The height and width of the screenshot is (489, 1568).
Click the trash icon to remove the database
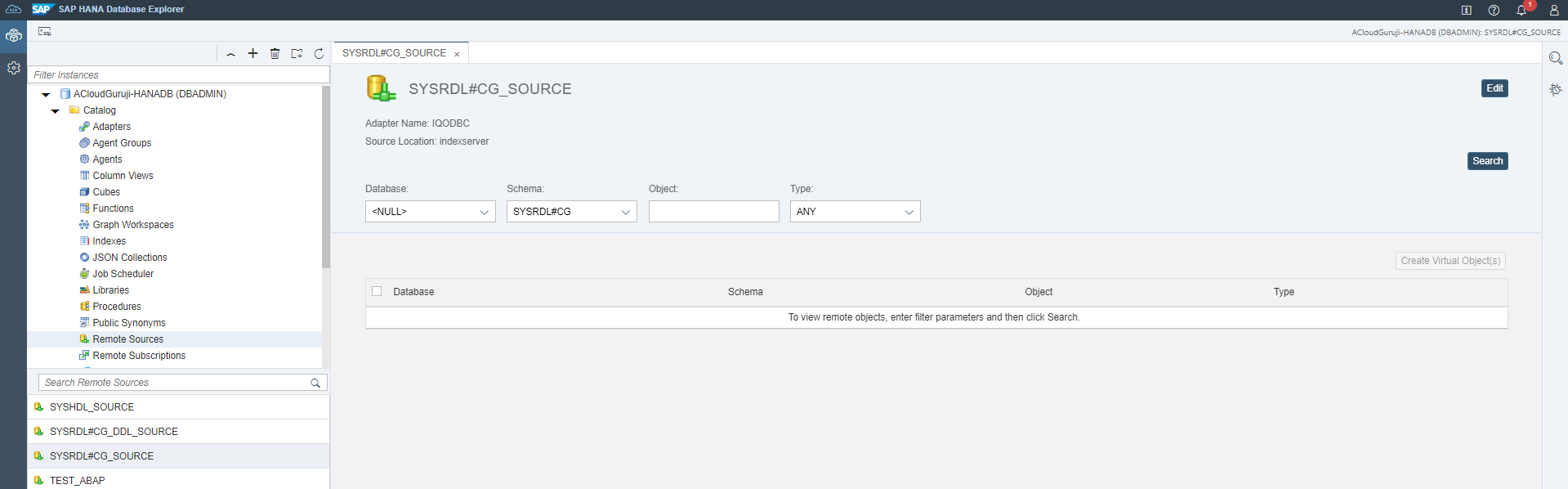click(275, 53)
